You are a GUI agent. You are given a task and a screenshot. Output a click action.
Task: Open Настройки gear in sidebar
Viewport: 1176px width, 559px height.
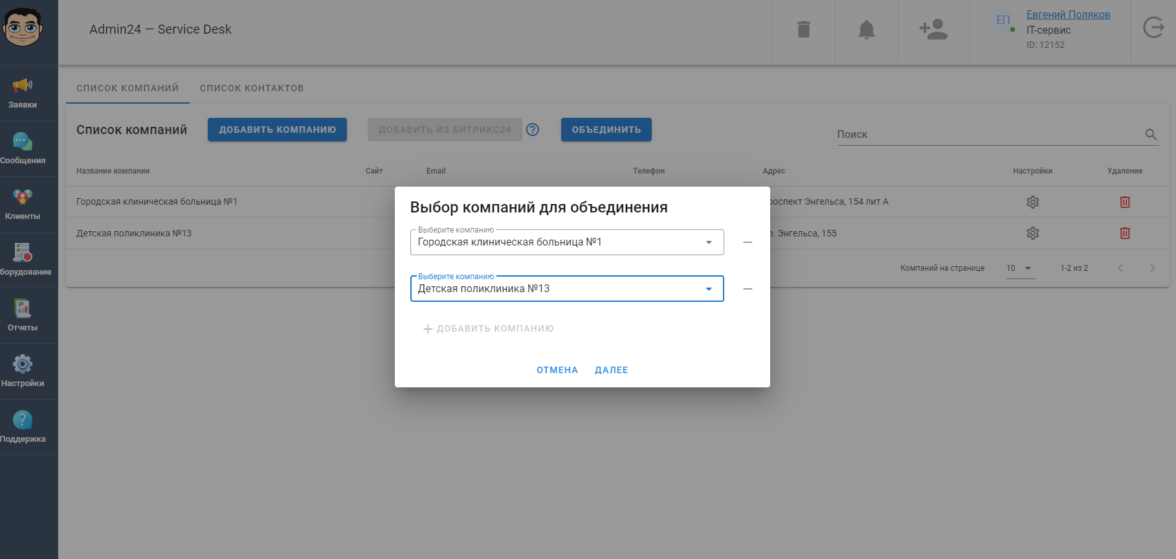[22, 370]
